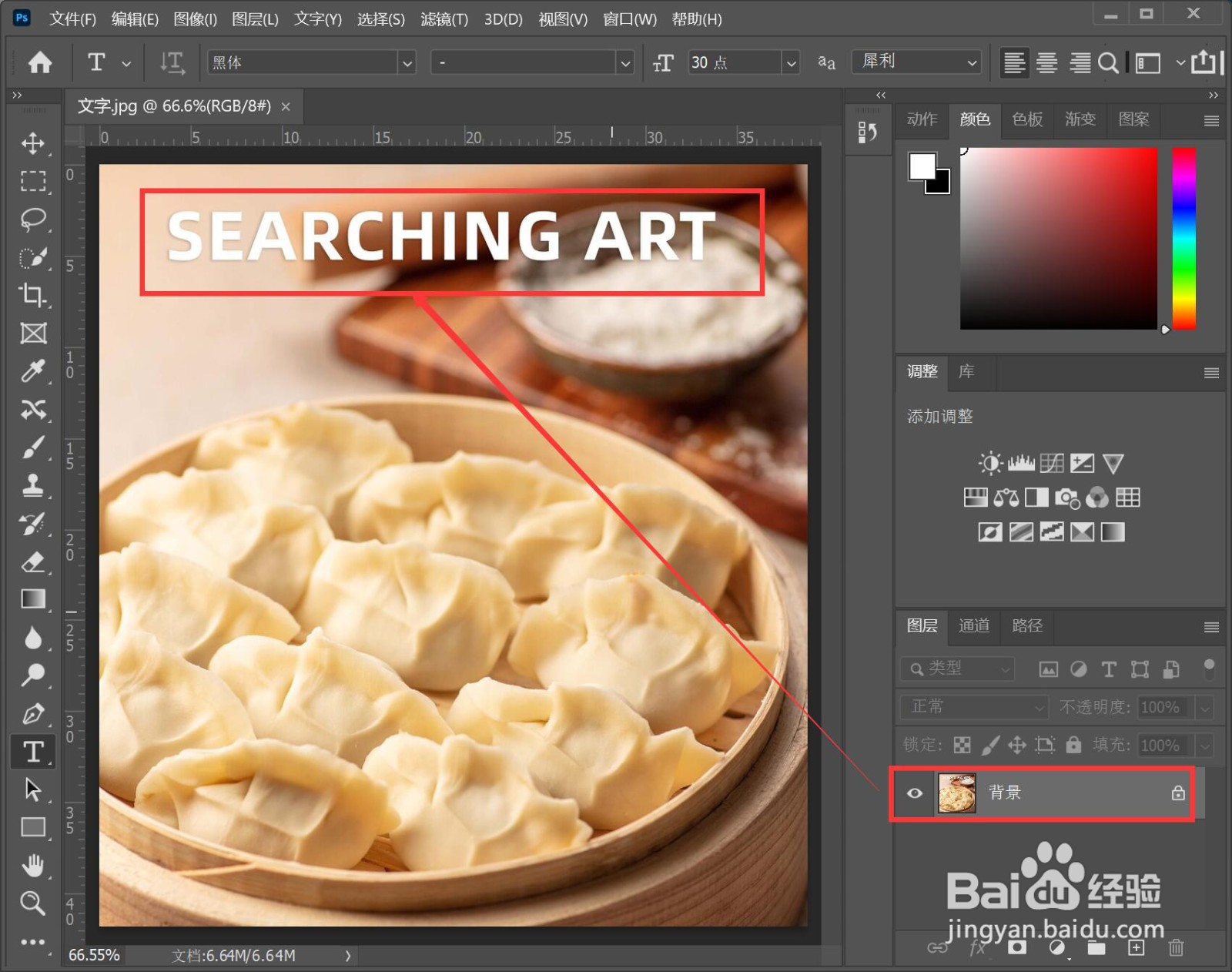This screenshot has height=972, width=1232.
Task: Select the Eraser tool
Action: pos(32,561)
